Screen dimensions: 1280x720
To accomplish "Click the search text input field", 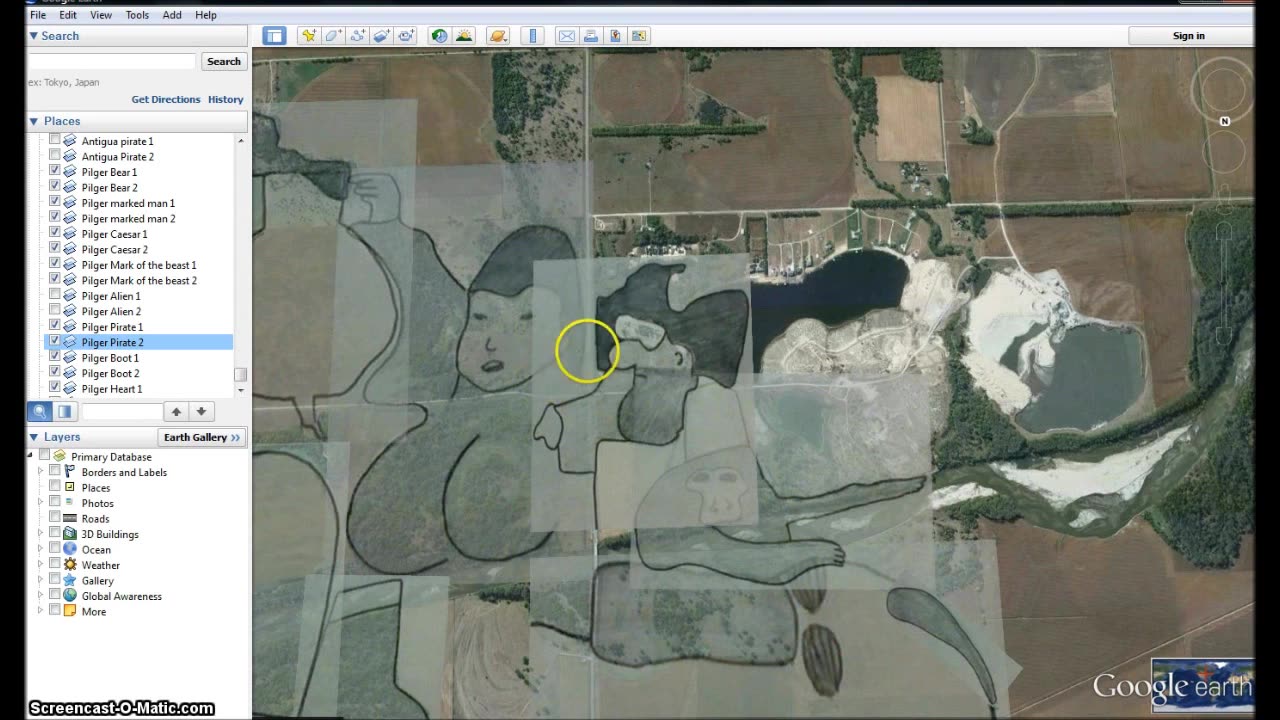I will (112, 61).
